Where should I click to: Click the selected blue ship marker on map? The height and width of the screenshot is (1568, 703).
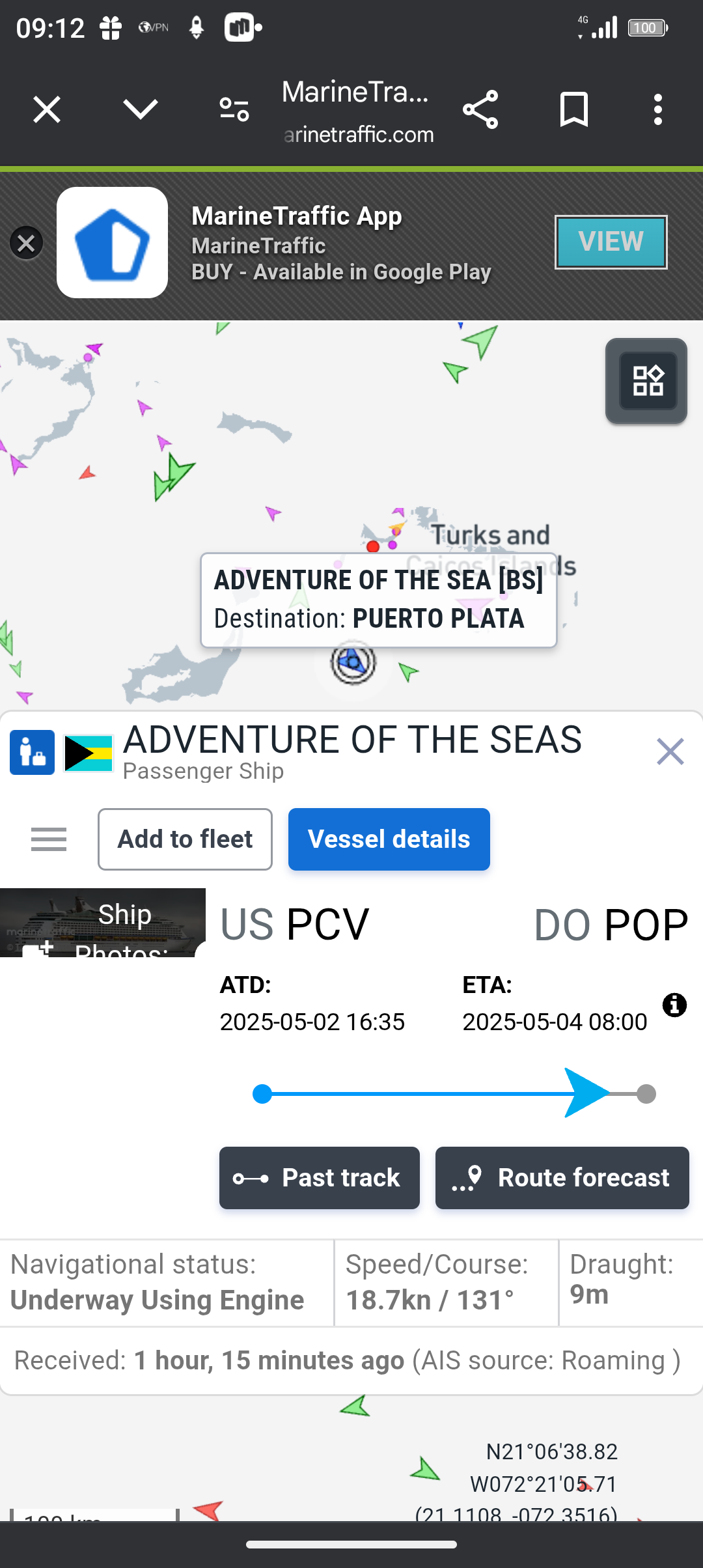(353, 663)
